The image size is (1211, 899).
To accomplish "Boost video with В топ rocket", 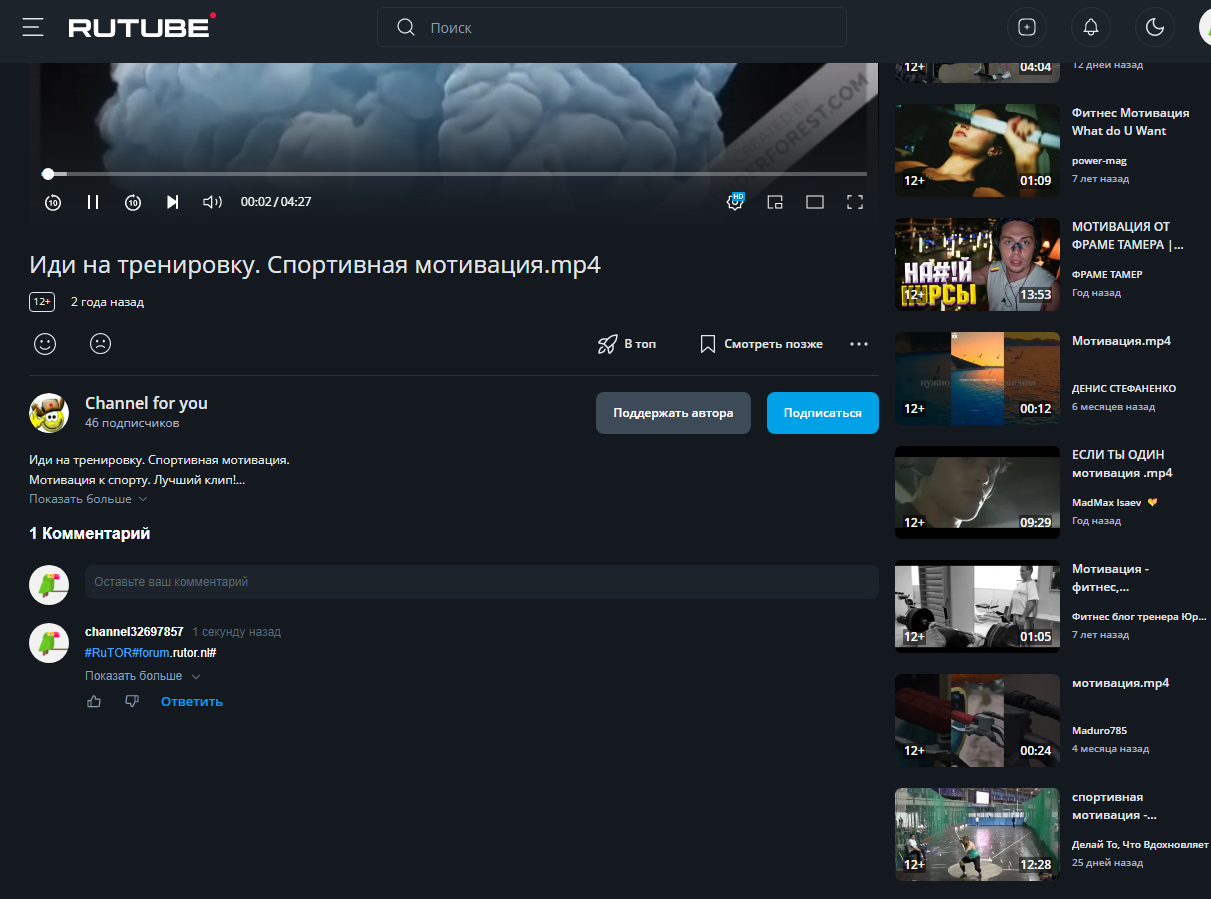I will (627, 344).
